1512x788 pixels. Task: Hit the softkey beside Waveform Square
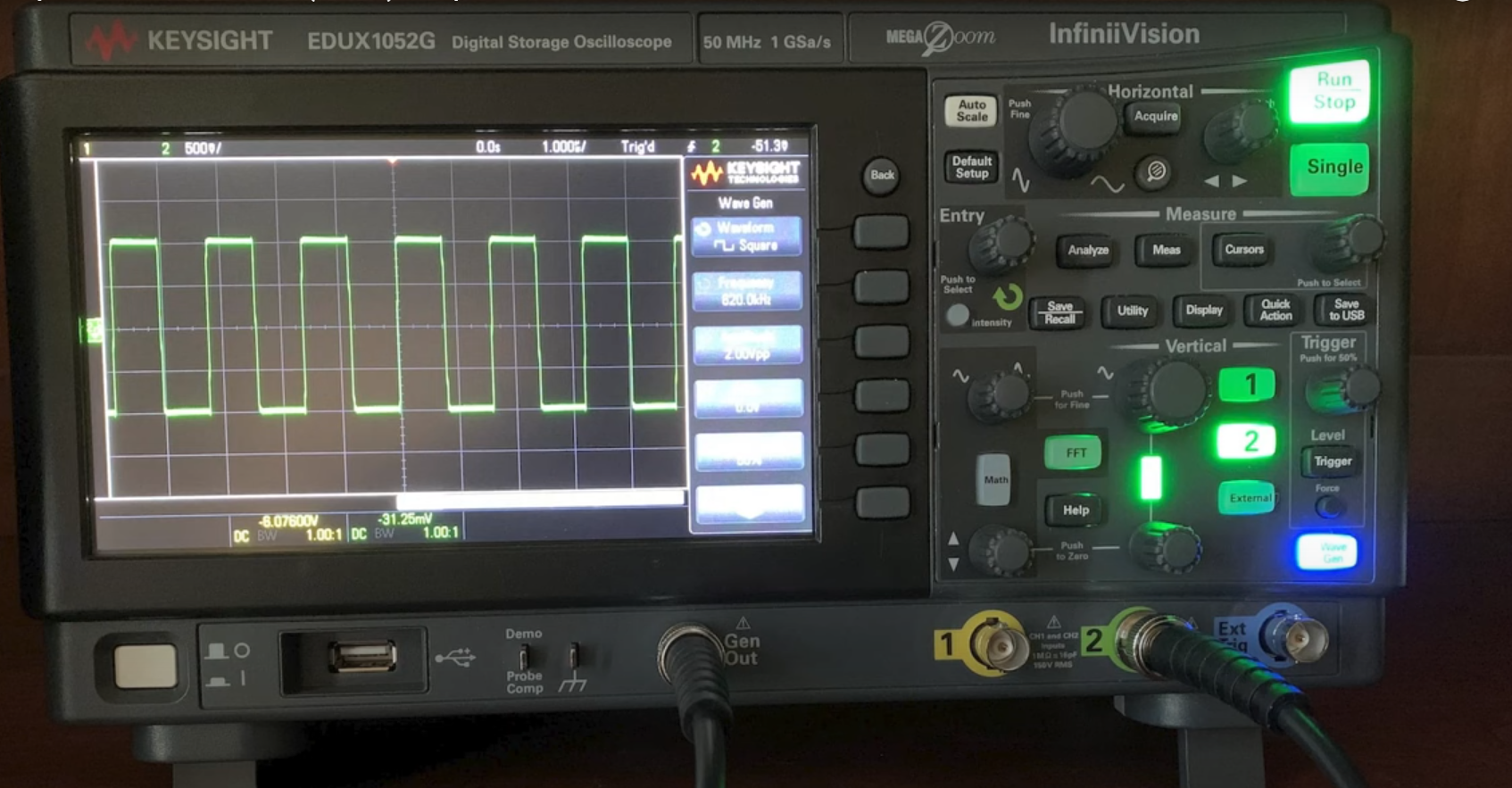click(x=881, y=232)
